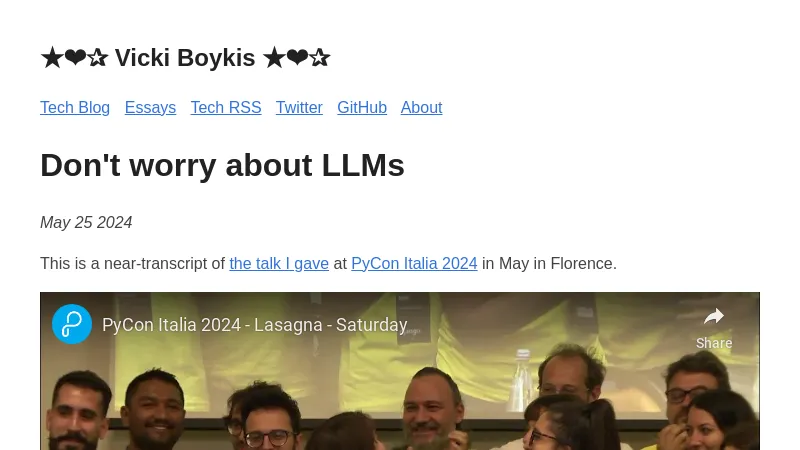Image resolution: width=800 pixels, height=450 pixels.
Task: Click the outlined star ending the site title
Action: pyautogui.click(x=320, y=58)
